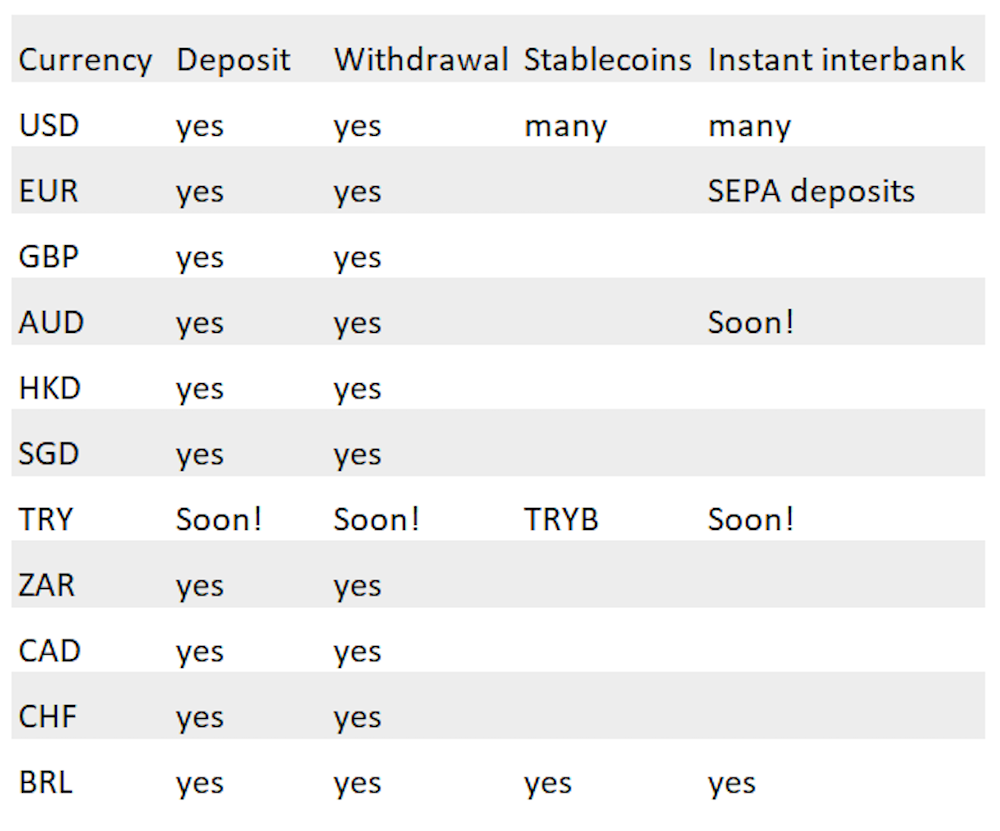The width and height of the screenshot is (1000, 831).
Task: Select the TRY deposit Soon! cell
Action: (x=219, y=520)
